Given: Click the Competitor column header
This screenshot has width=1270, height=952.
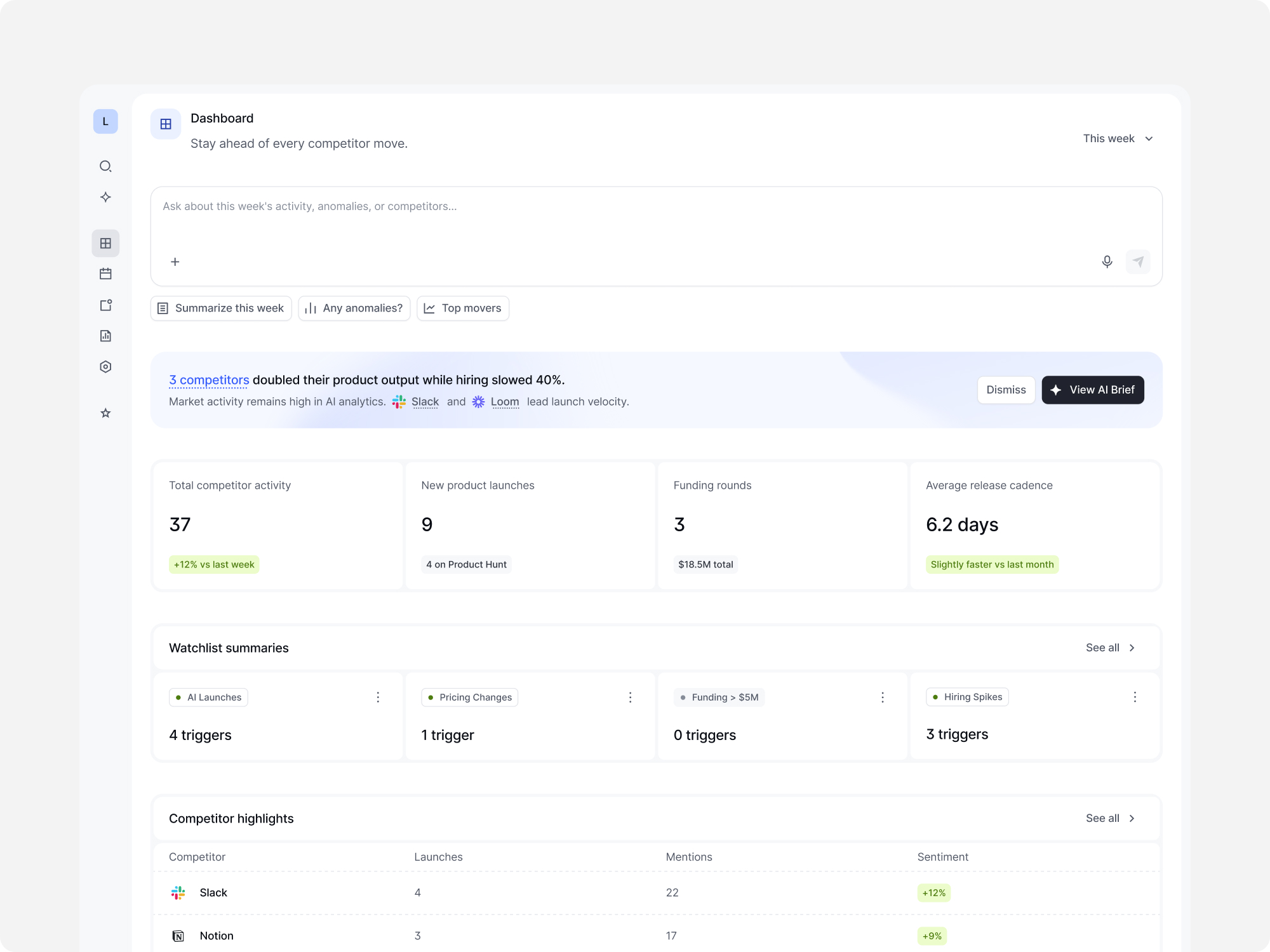Looking at the screenshot, I should tap(197, 857).
